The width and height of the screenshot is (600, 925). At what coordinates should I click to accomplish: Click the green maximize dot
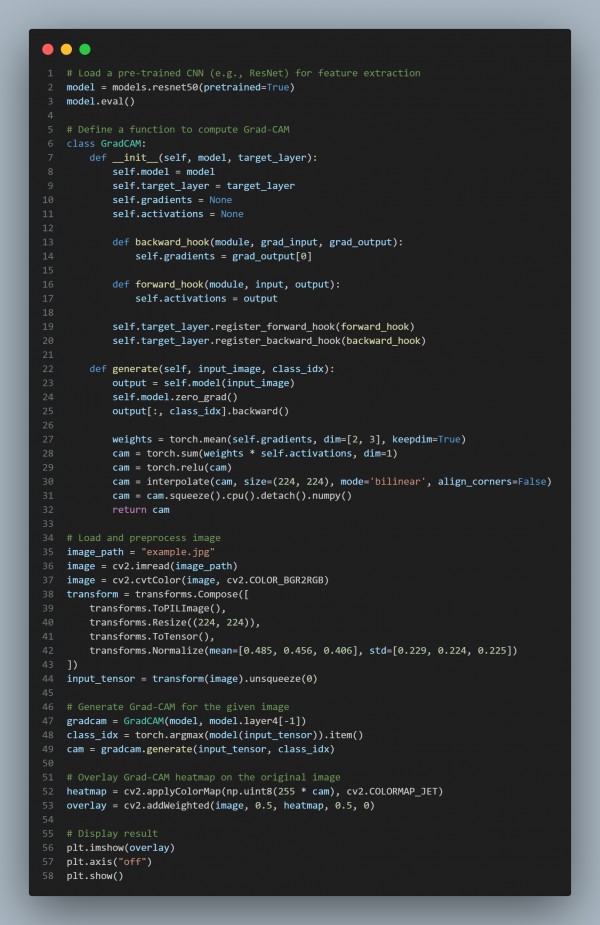pos(85,50)
